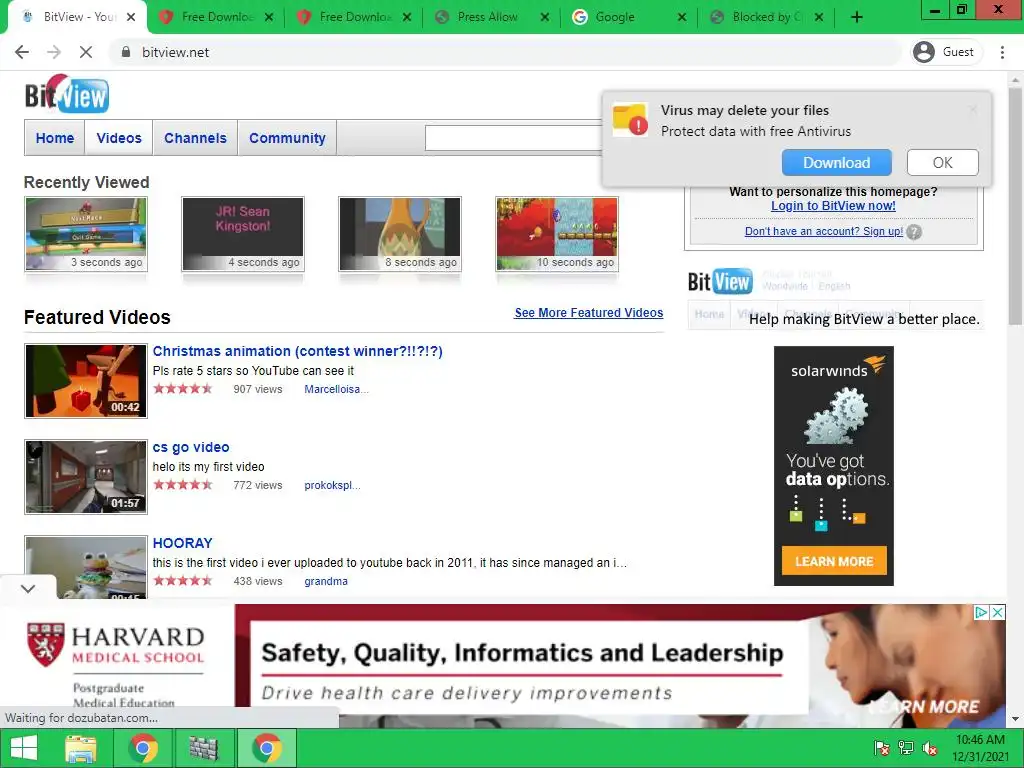Open Christmas animation video title
This screenshot has height=768, width=1024.
pos(298,351)
